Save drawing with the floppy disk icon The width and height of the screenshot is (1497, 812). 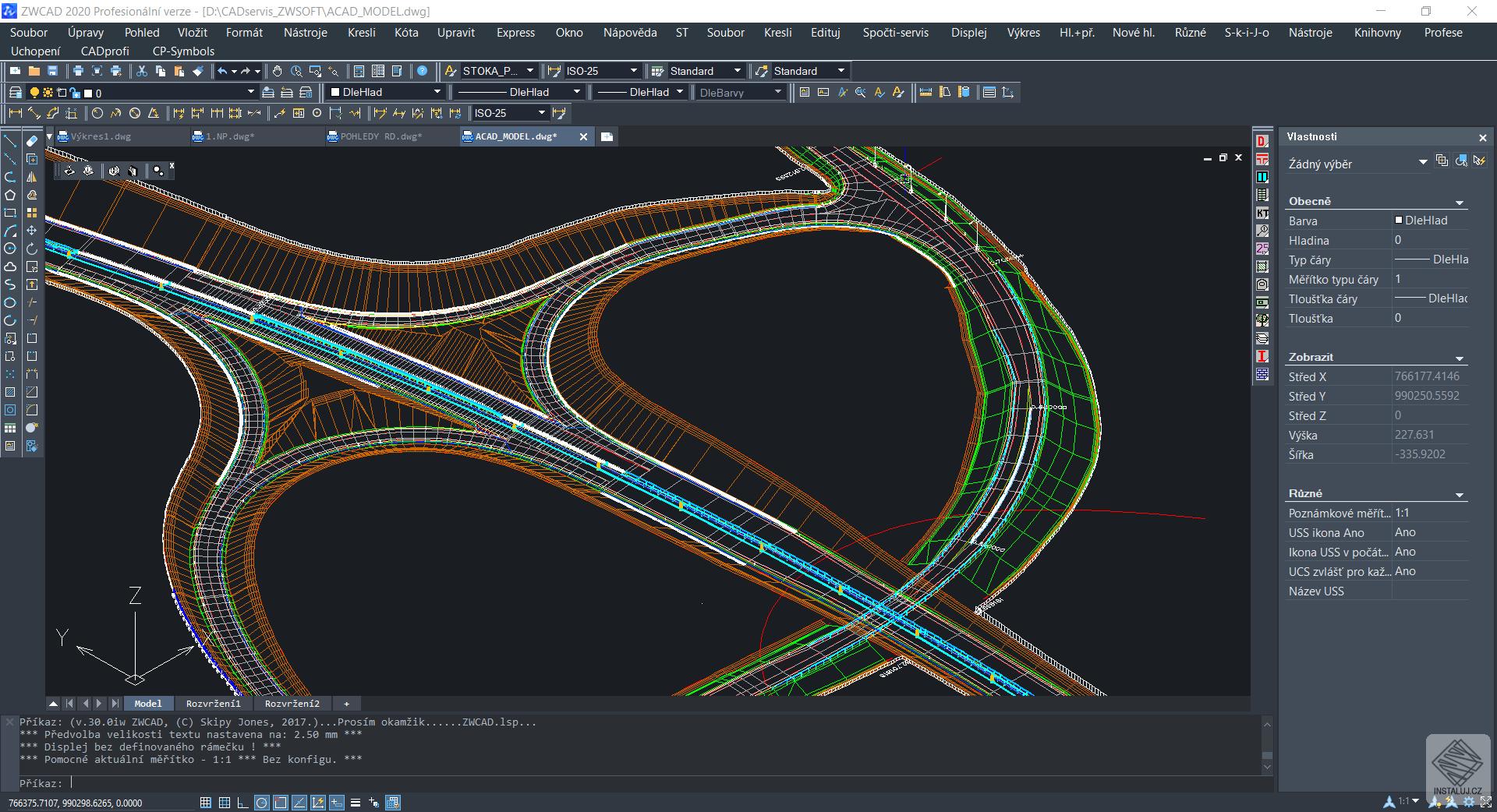pos(52,71)
